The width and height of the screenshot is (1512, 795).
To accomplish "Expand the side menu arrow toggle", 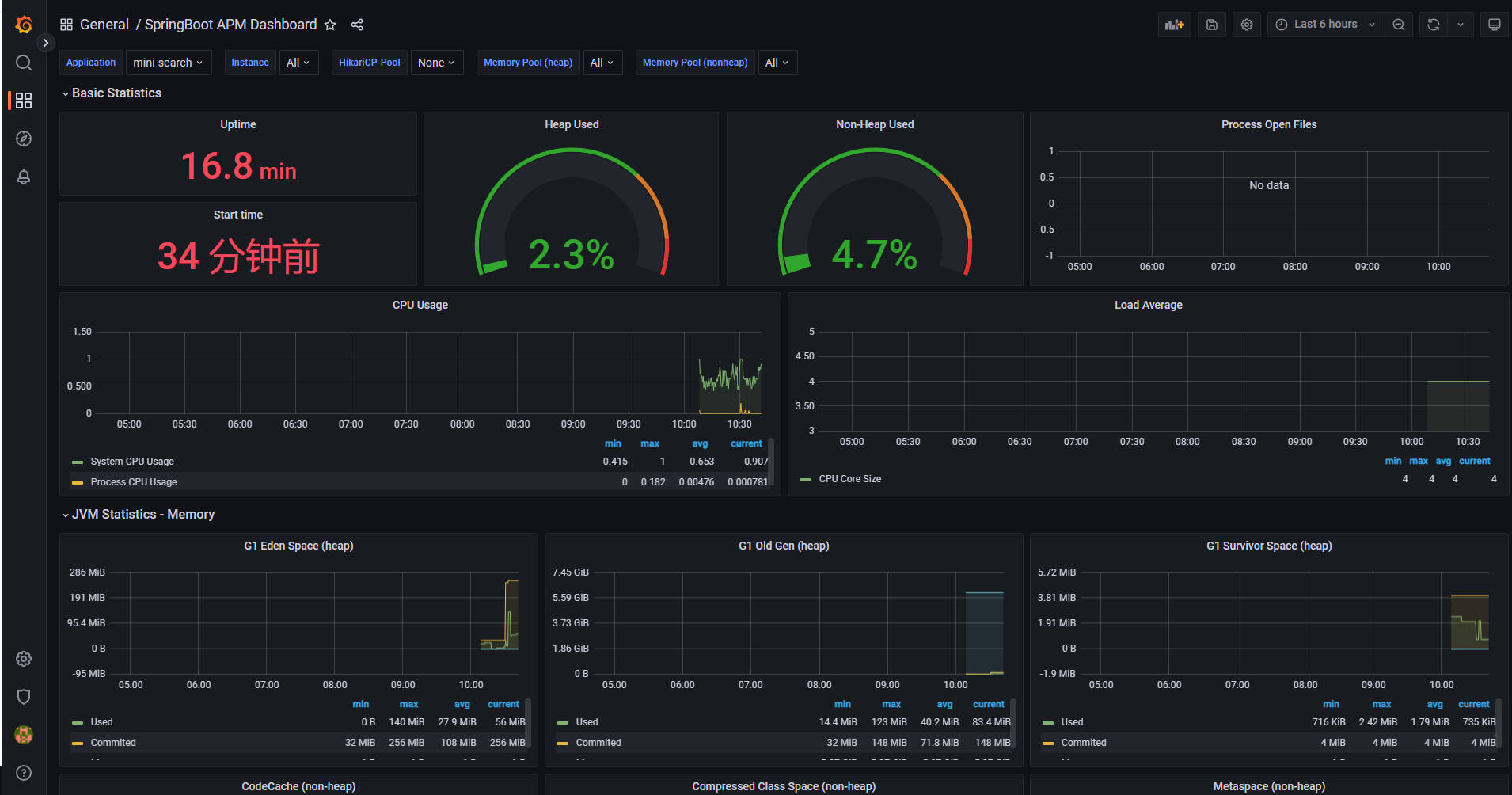I will (46, 43).
